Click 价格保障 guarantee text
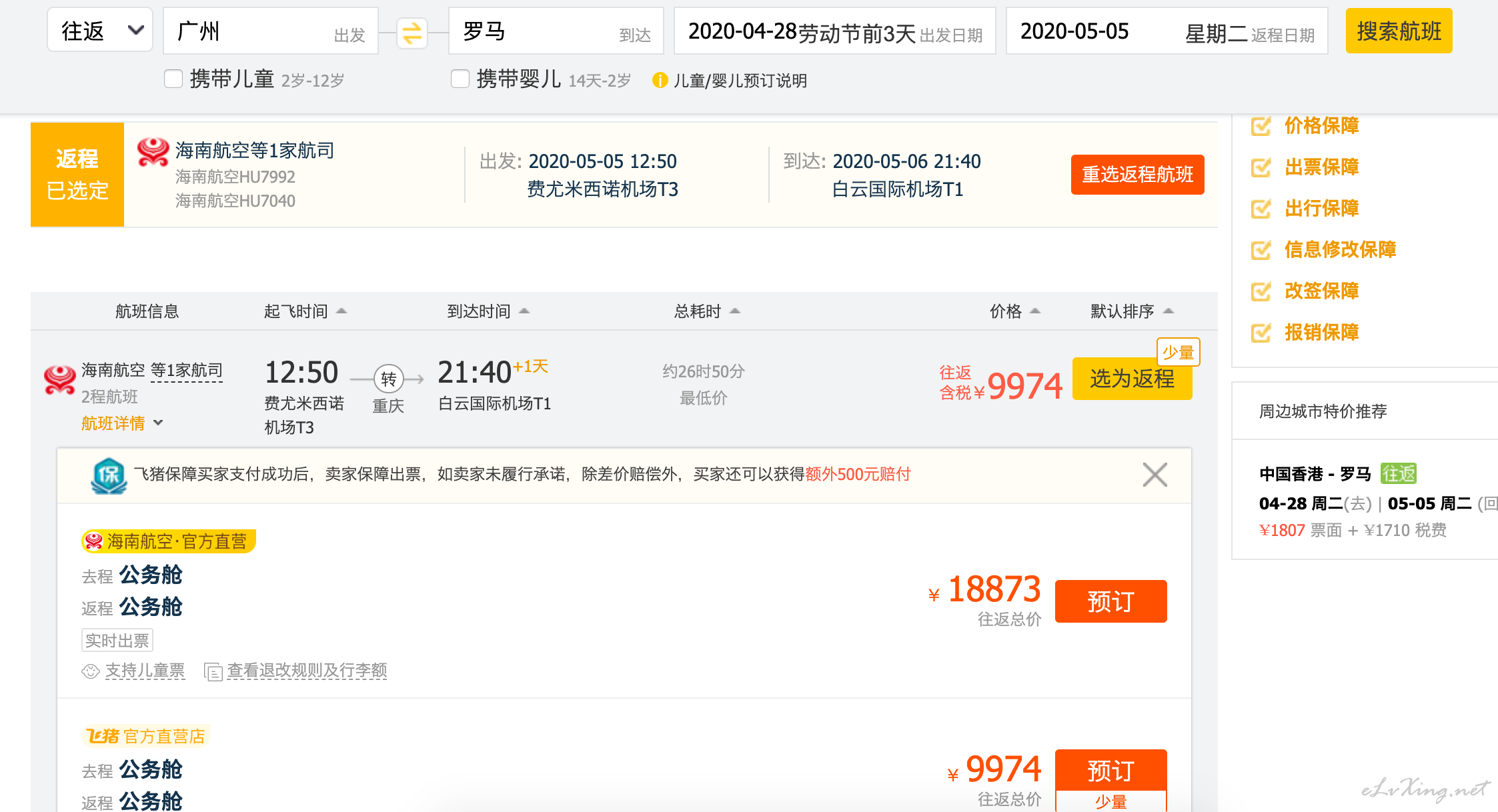Screen dimensions: 1498x812 (1322, 125)
